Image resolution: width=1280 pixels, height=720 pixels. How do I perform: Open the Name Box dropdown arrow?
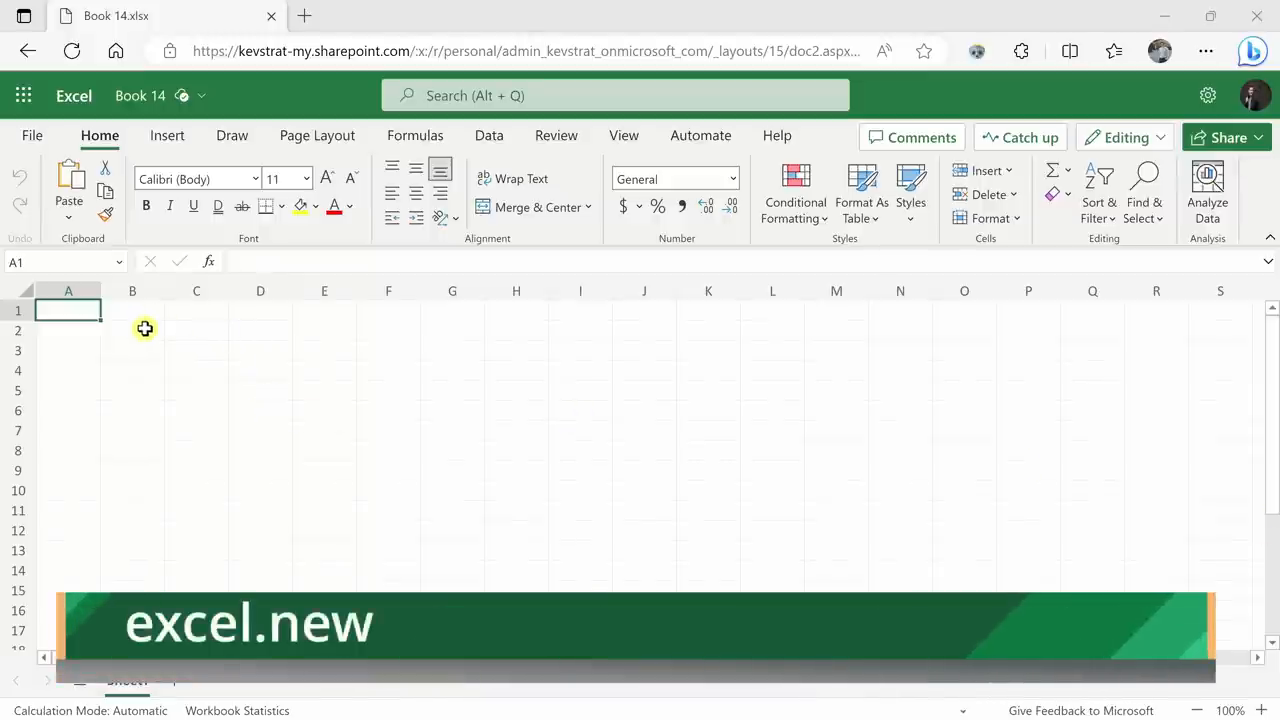point(119,262)
